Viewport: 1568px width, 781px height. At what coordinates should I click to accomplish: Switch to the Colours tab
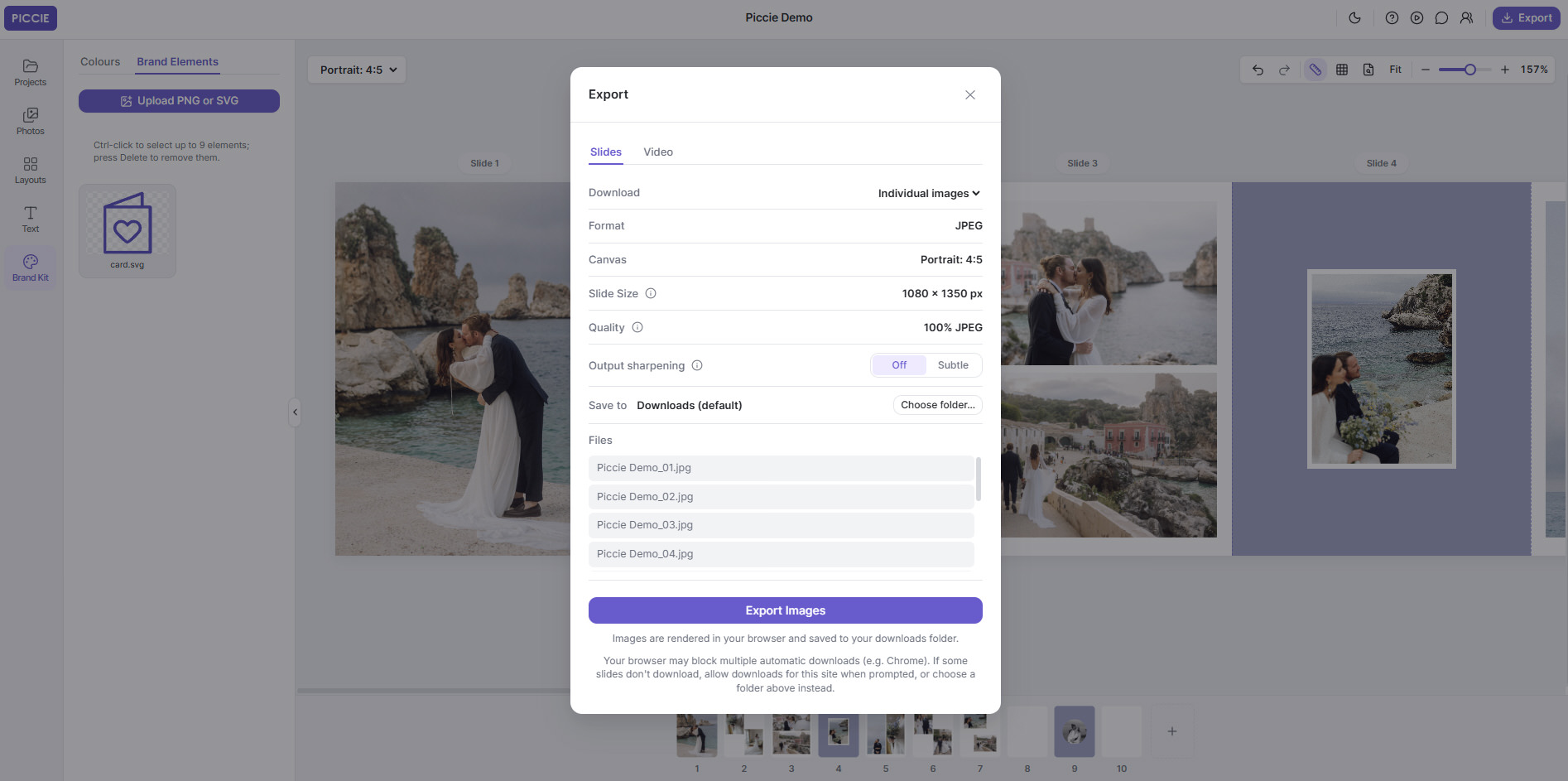pyautogui.click(x=100, y=61)
